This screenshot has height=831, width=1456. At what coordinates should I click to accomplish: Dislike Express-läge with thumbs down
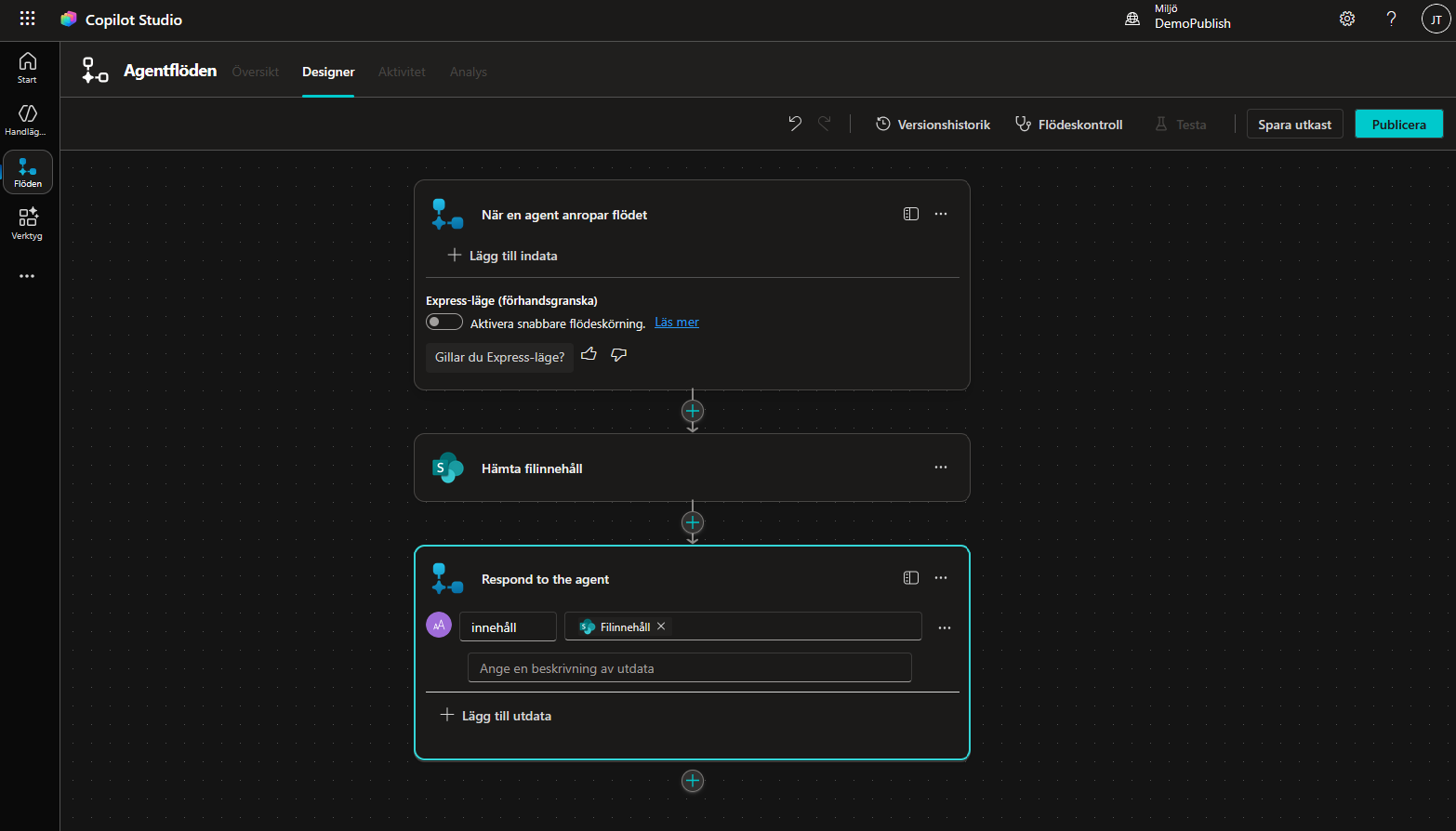tap(618, 354)
